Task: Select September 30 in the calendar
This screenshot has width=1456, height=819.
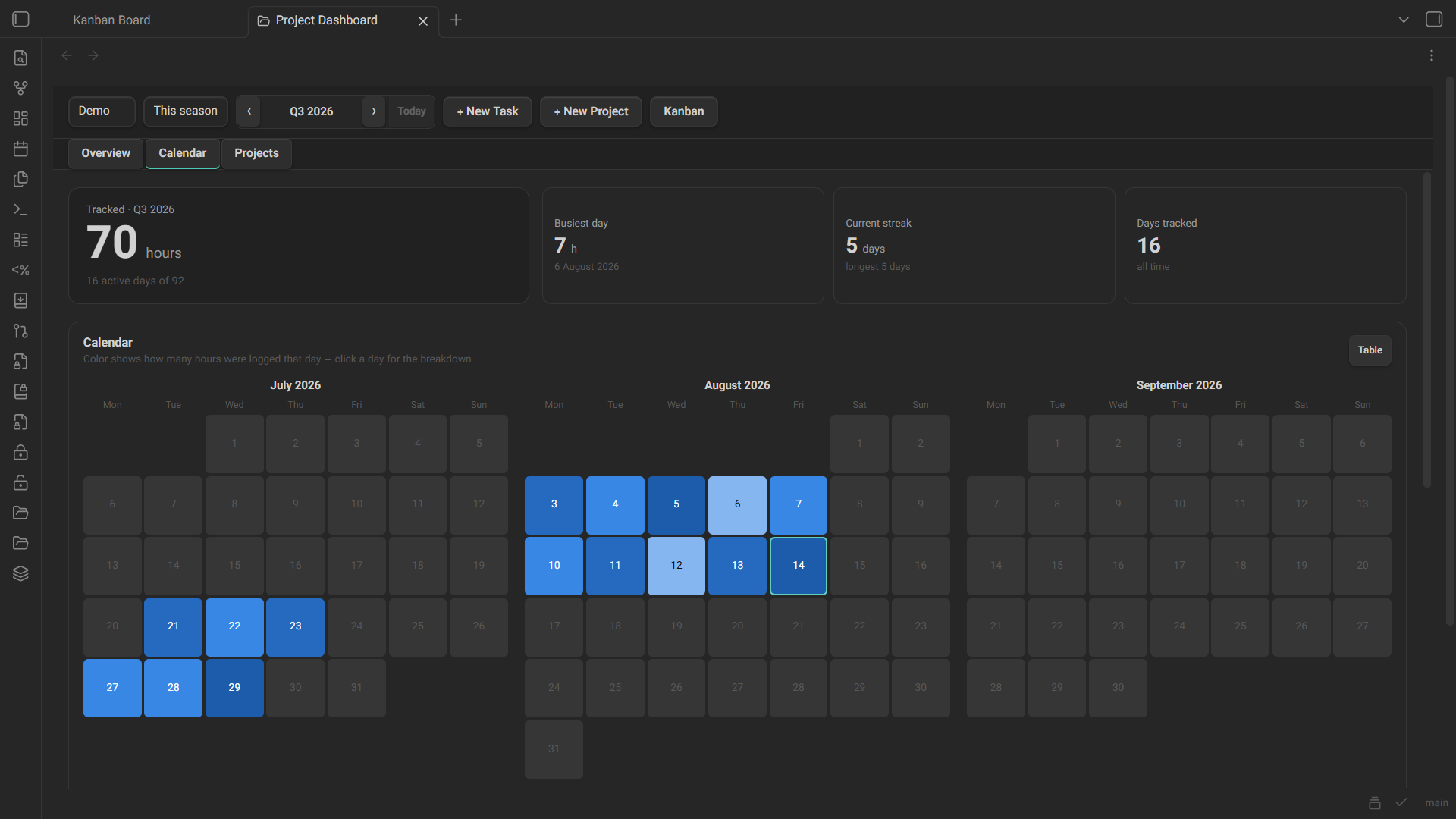Action: click(x=1118, y=688)
